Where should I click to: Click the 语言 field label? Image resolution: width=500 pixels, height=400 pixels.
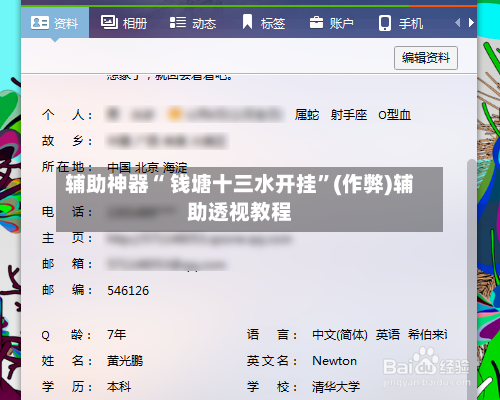[x=272, y=335]
